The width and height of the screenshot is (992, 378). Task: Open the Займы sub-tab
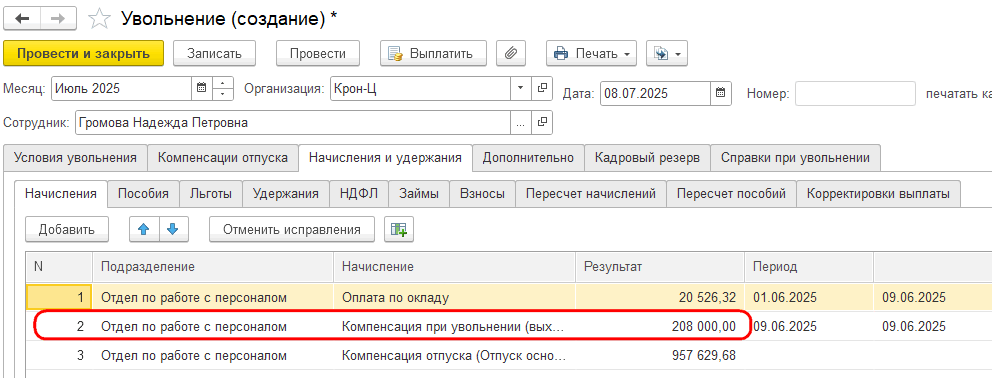click(419, 194)
